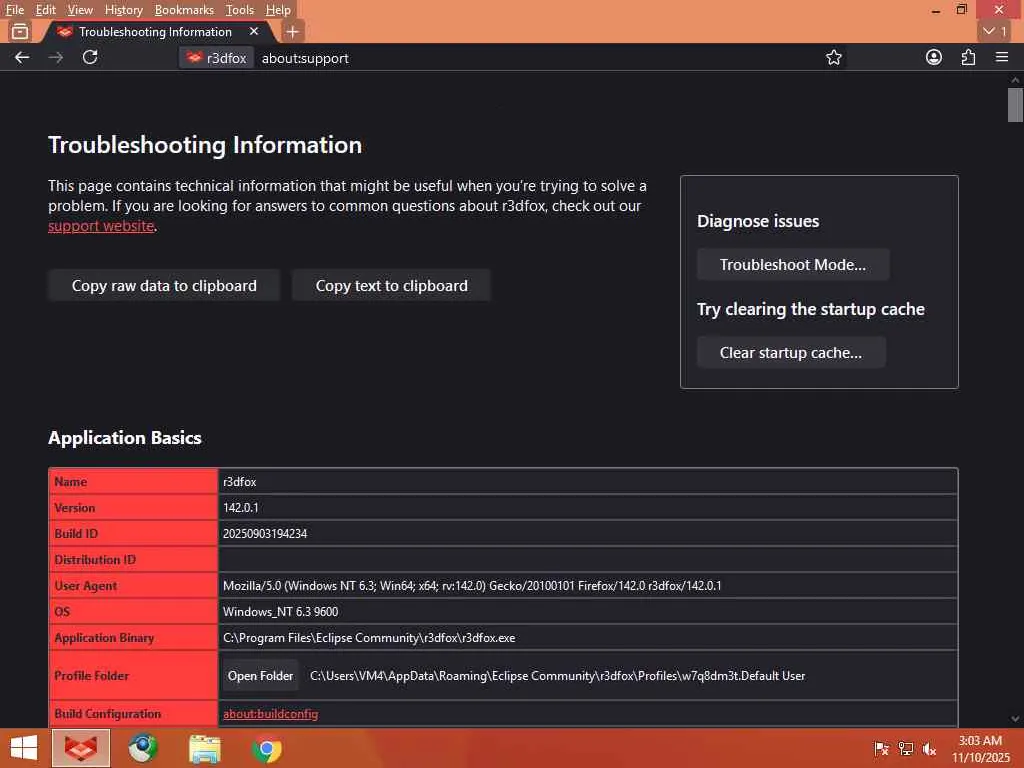Start Troubleshoot Mode

[793, 264]
